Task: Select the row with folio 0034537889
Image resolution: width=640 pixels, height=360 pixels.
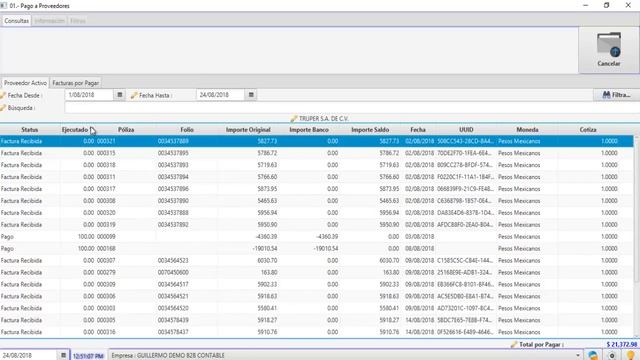Action: 317,141
